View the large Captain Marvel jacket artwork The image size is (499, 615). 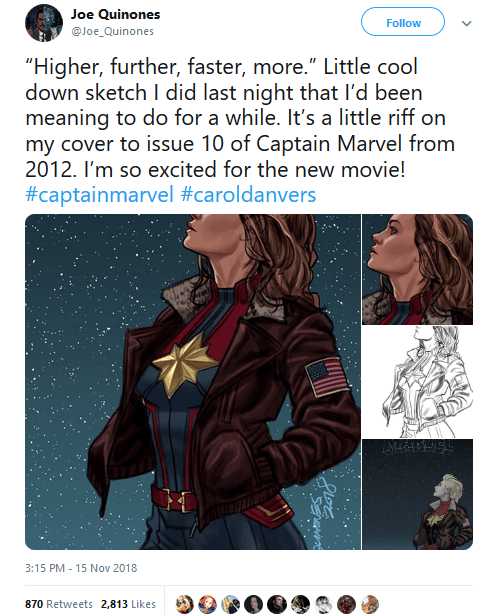193,382
